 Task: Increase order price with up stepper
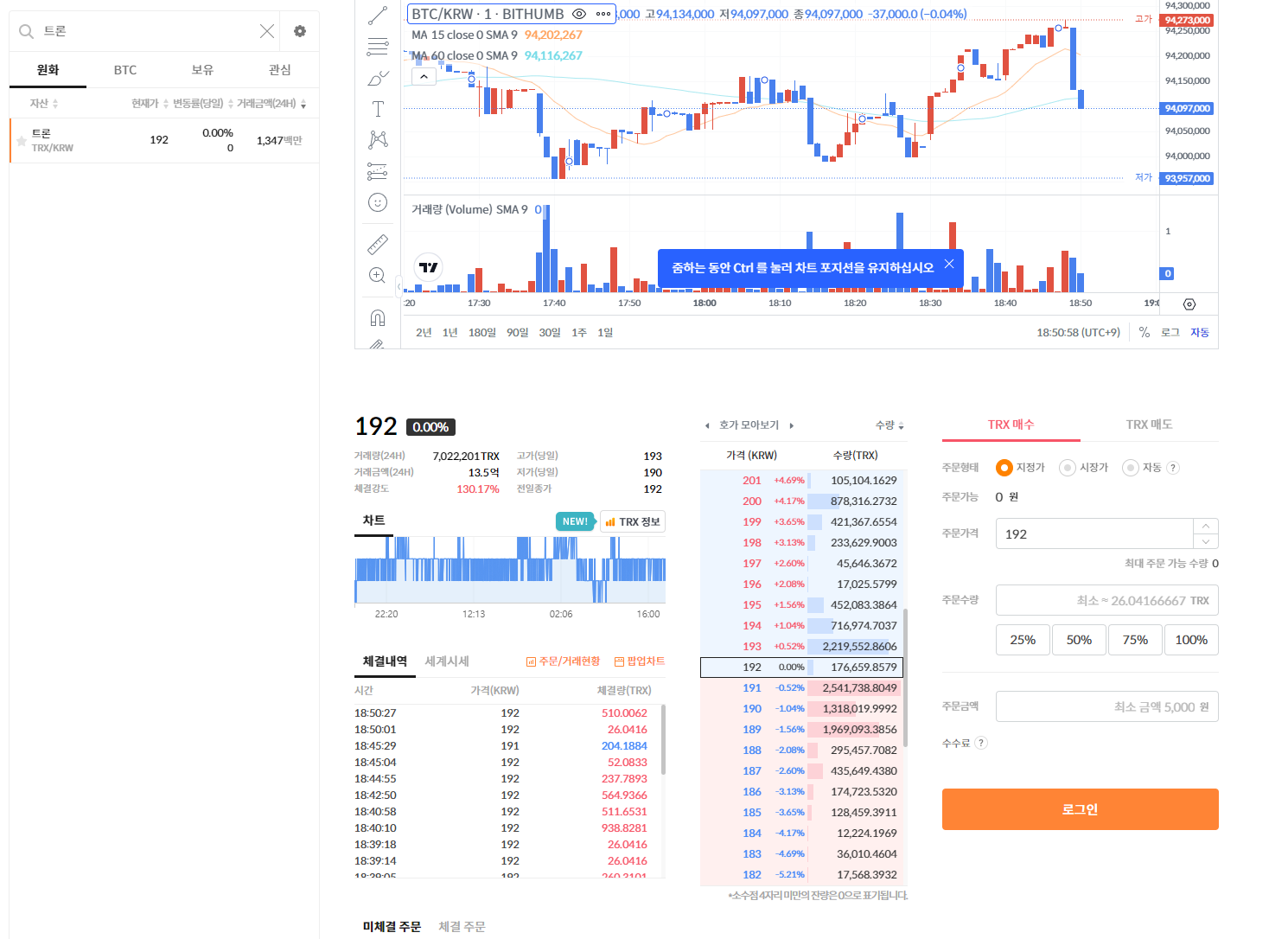pos(1206,526)
